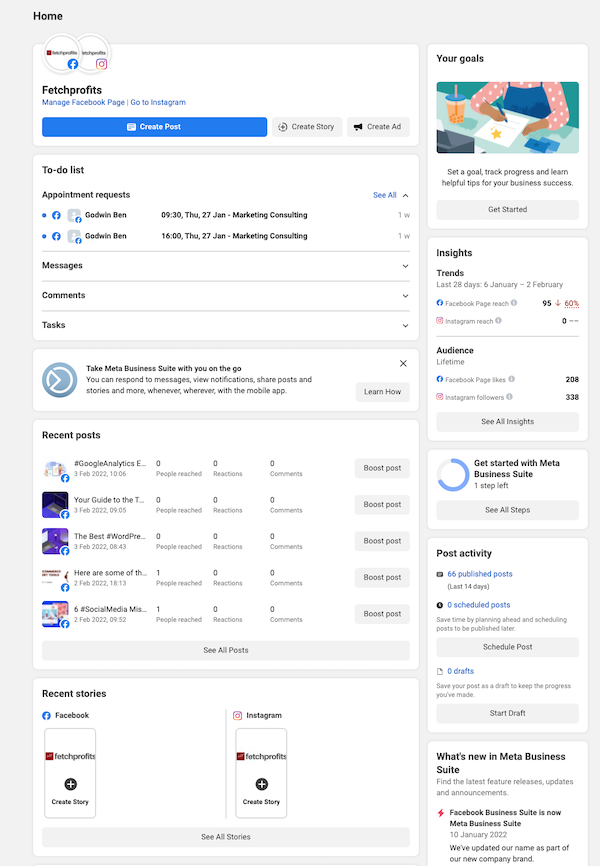Click See All Stories button

coord(226,837)
